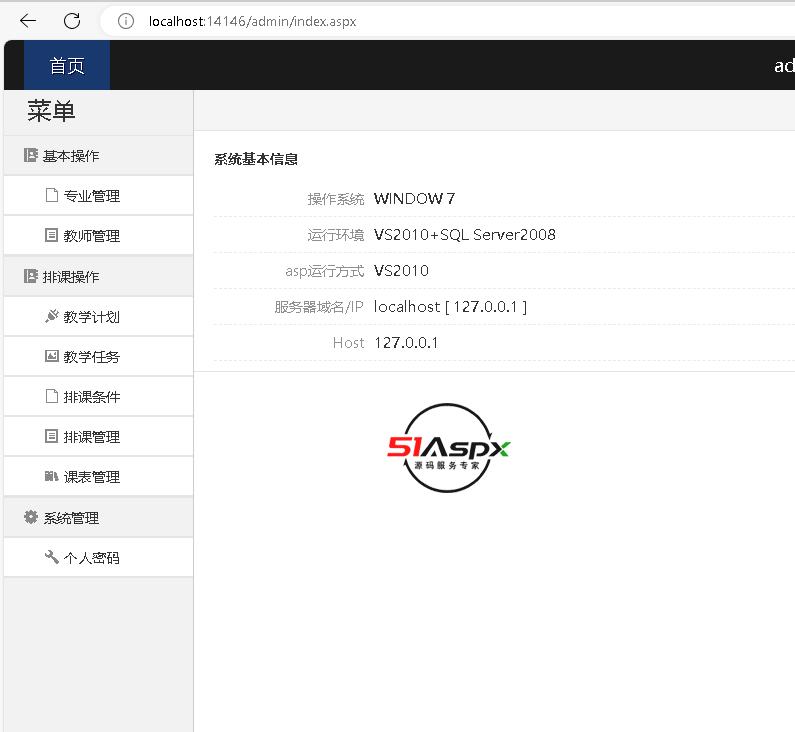
Task: Open 教学任务 menu item
Action: point(98,357)
